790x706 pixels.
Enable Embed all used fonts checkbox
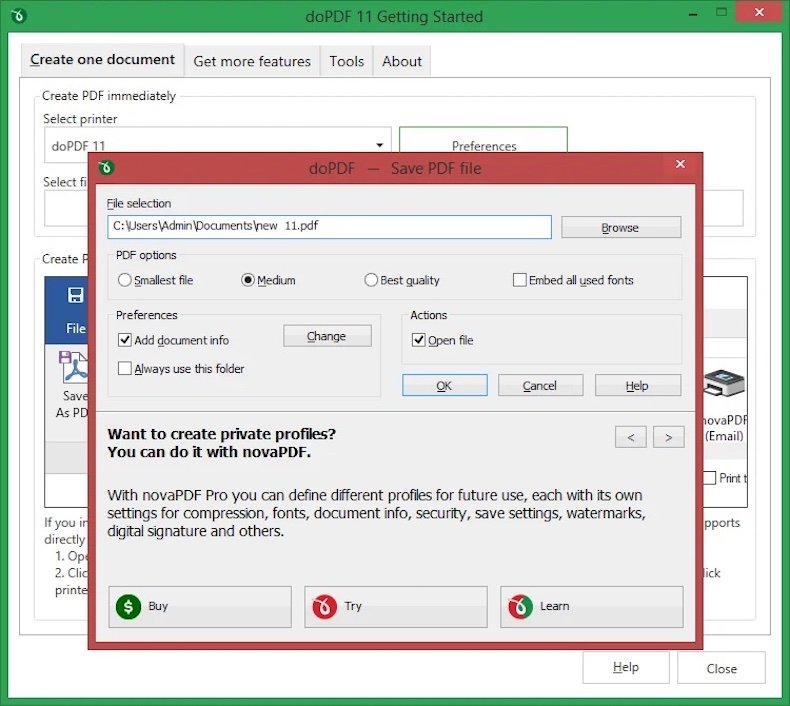(x=520, y=281)
